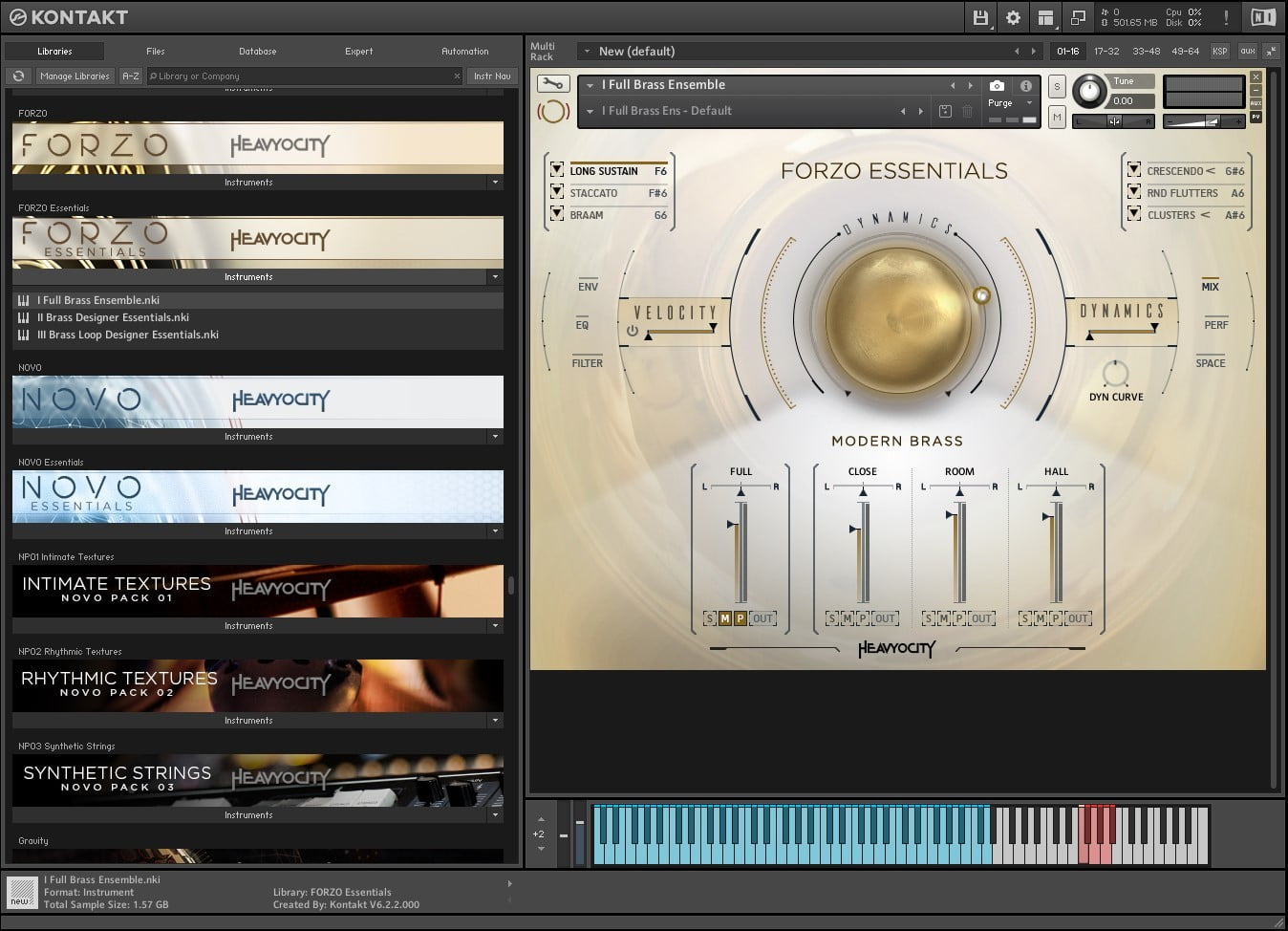
Task: Save the current snapshot
Action: point(945,111)
